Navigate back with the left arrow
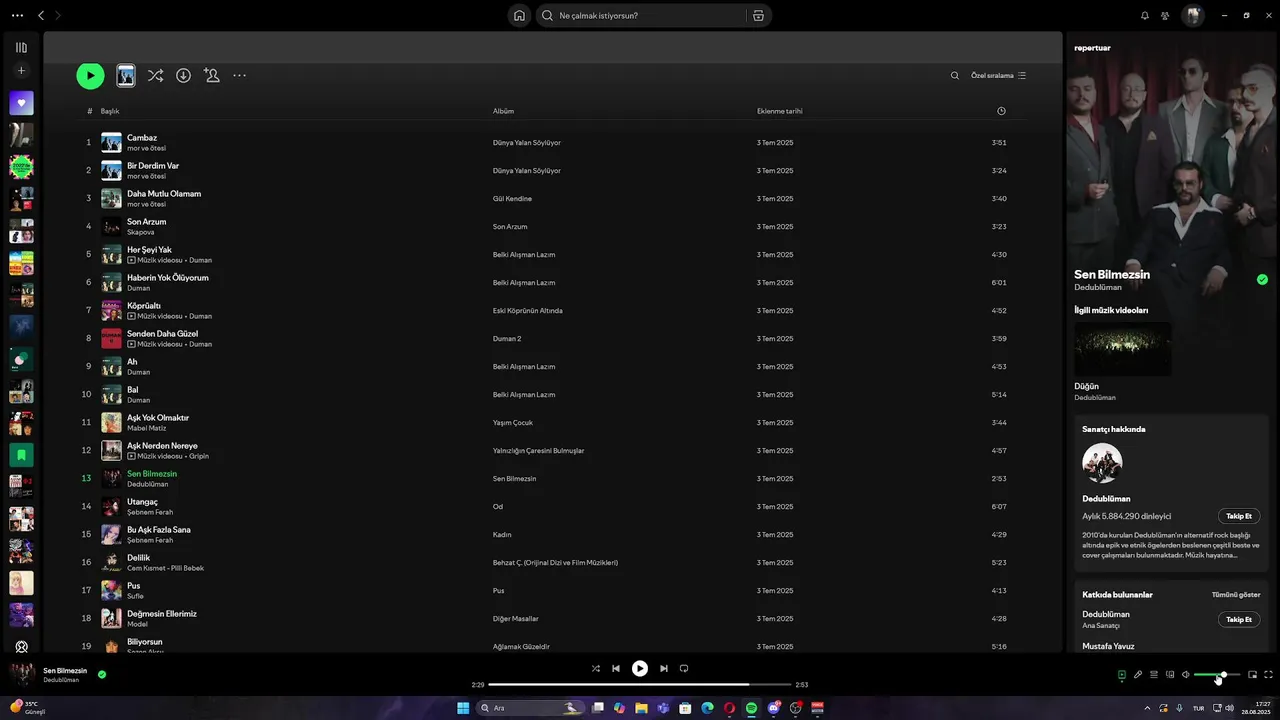This screenshot has width=1280, height=720. point(41,15)
